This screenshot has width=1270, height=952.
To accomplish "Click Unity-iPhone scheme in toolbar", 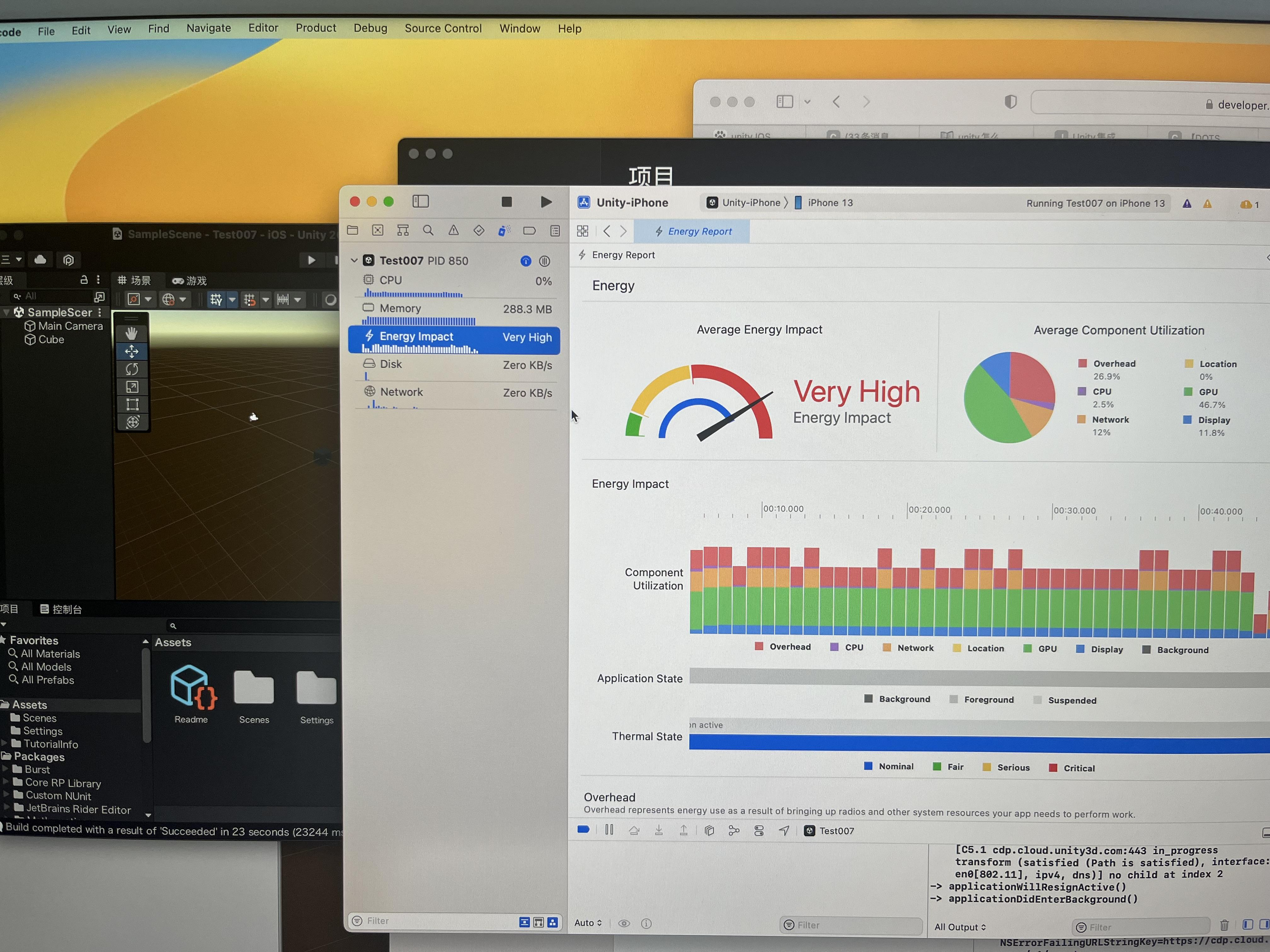I will (x=744, y=202).
